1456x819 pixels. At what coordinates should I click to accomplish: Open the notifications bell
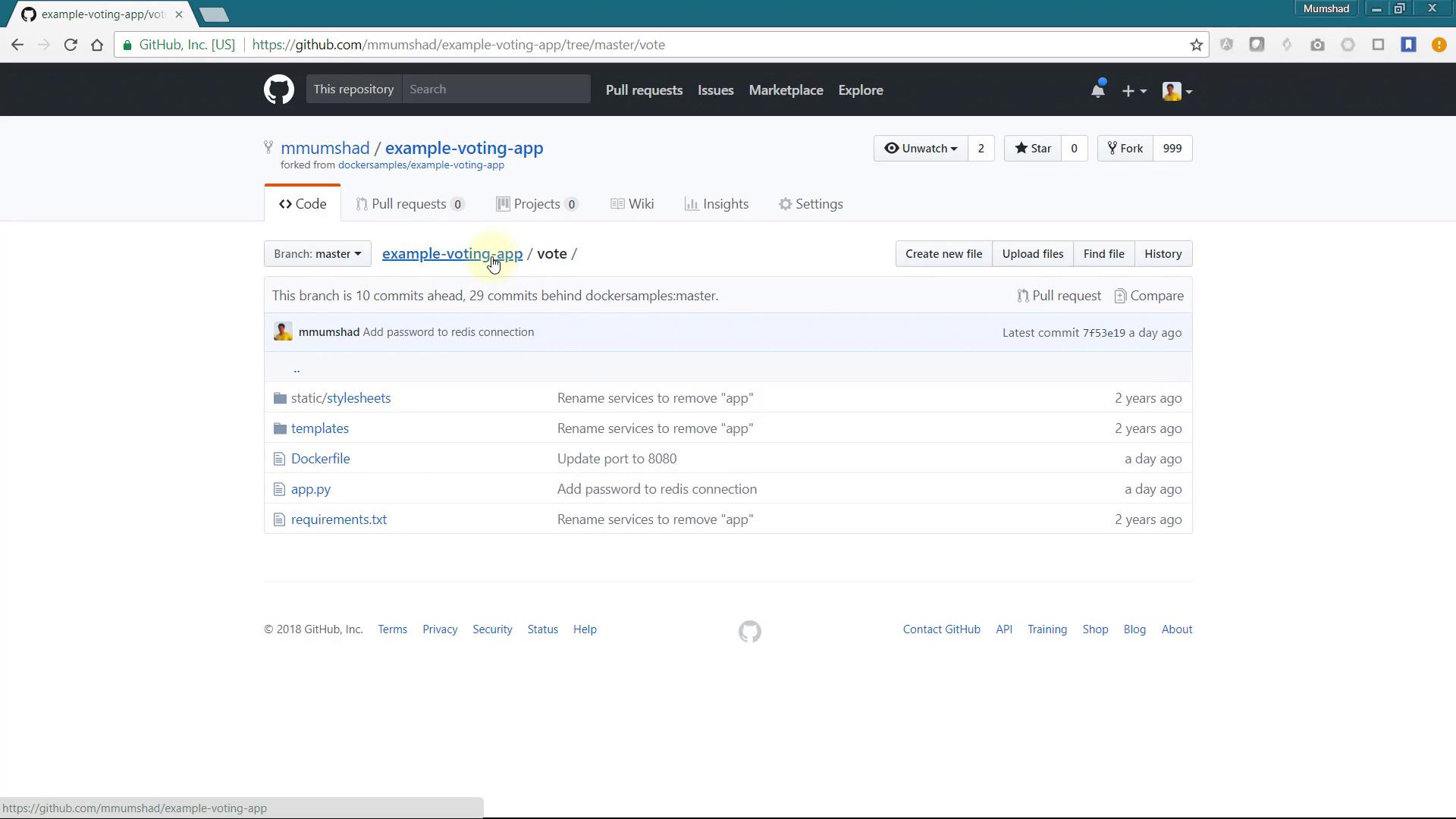click(x=1097, y=90)
